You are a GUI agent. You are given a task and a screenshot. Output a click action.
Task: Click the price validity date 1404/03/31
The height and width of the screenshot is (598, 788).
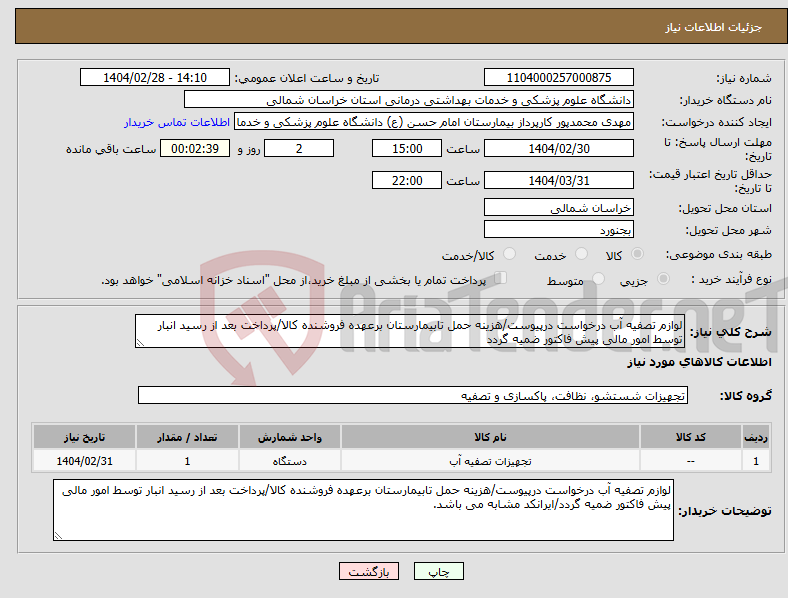(558, 180)
